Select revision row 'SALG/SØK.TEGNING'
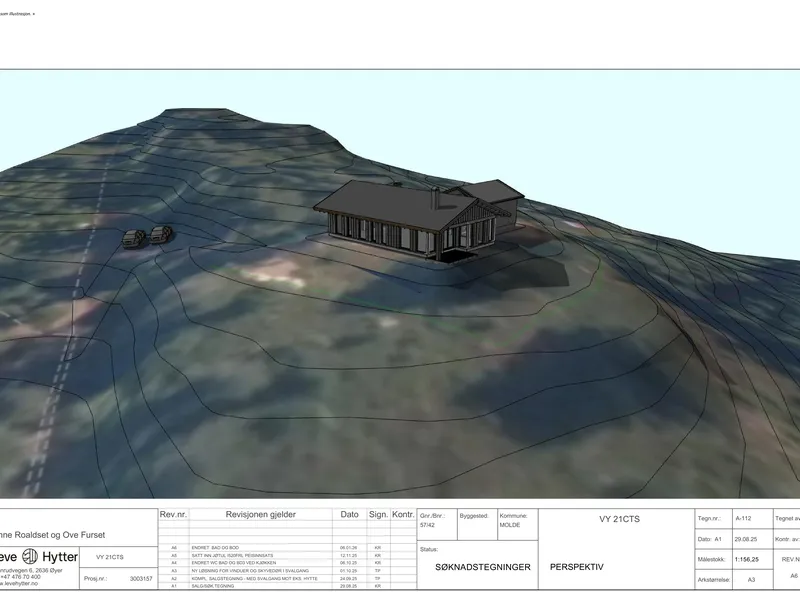Image resolution: width=800 pixels, height=600 pixels. coord(213,586)
